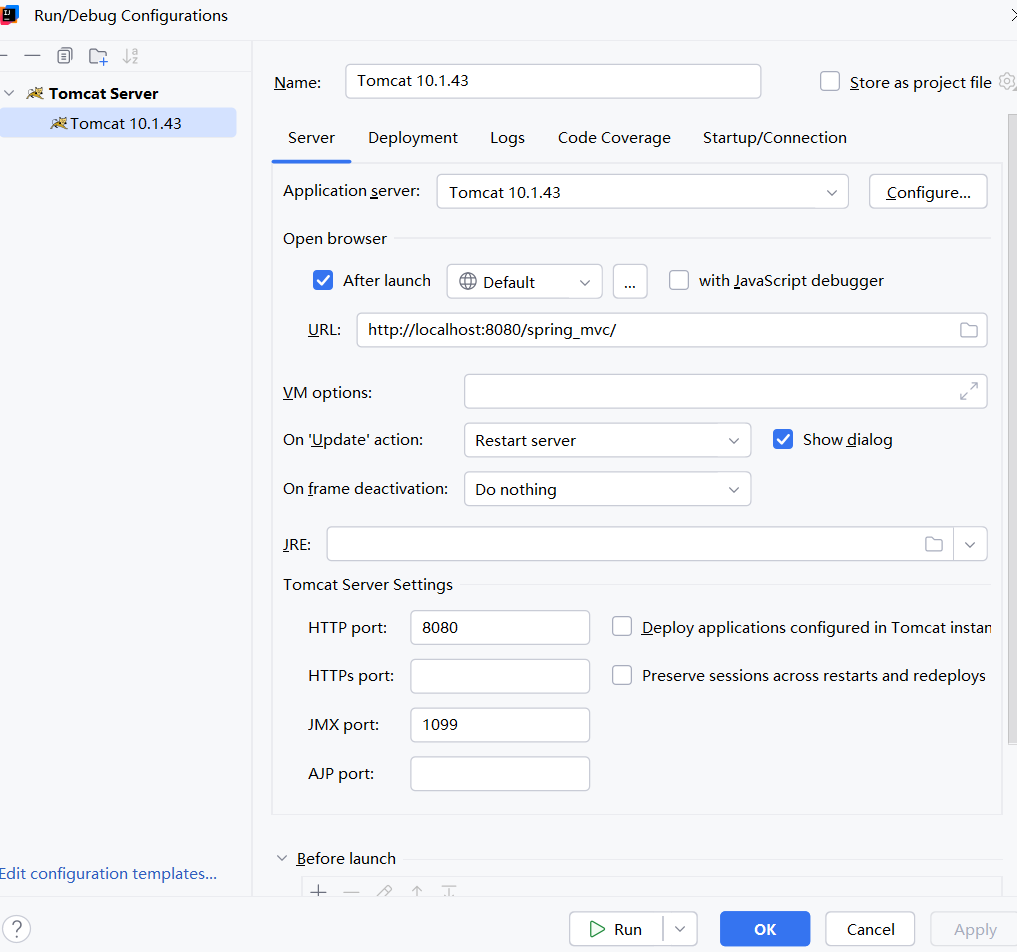
Task: Click the Run button
Action: coord(616,929)
